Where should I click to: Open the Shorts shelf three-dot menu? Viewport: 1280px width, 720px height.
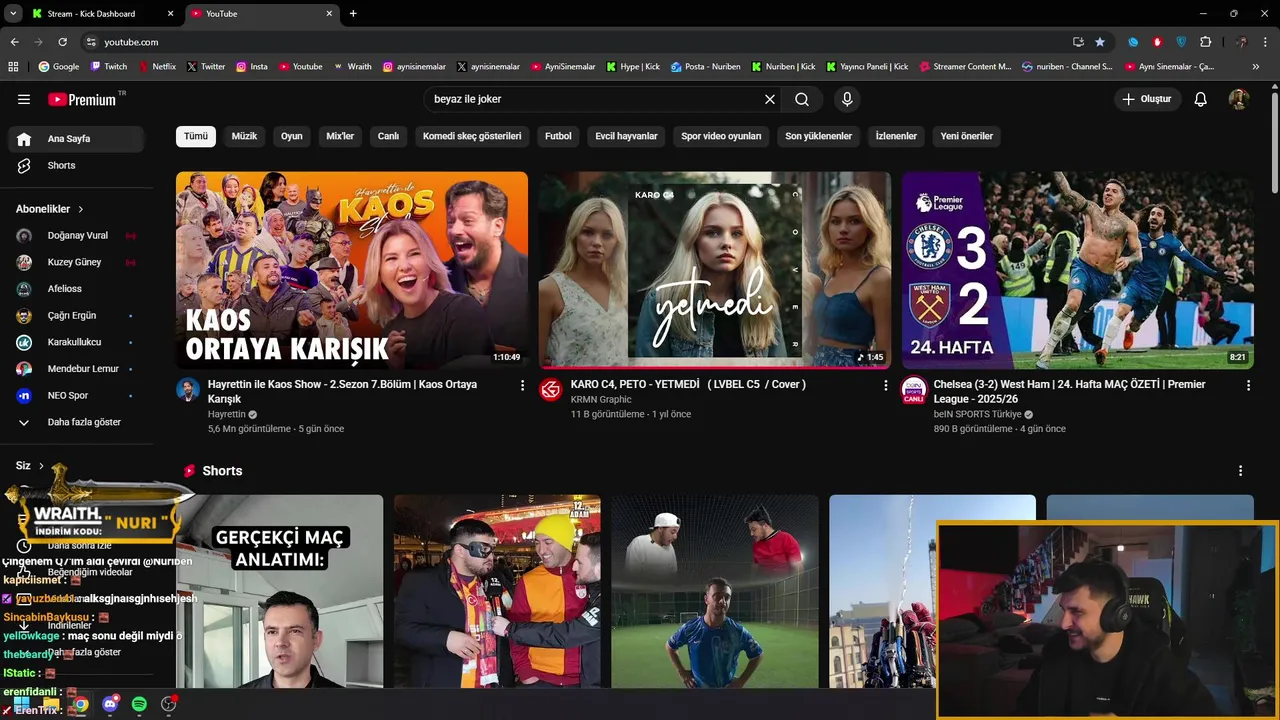tap(1240, 471)
